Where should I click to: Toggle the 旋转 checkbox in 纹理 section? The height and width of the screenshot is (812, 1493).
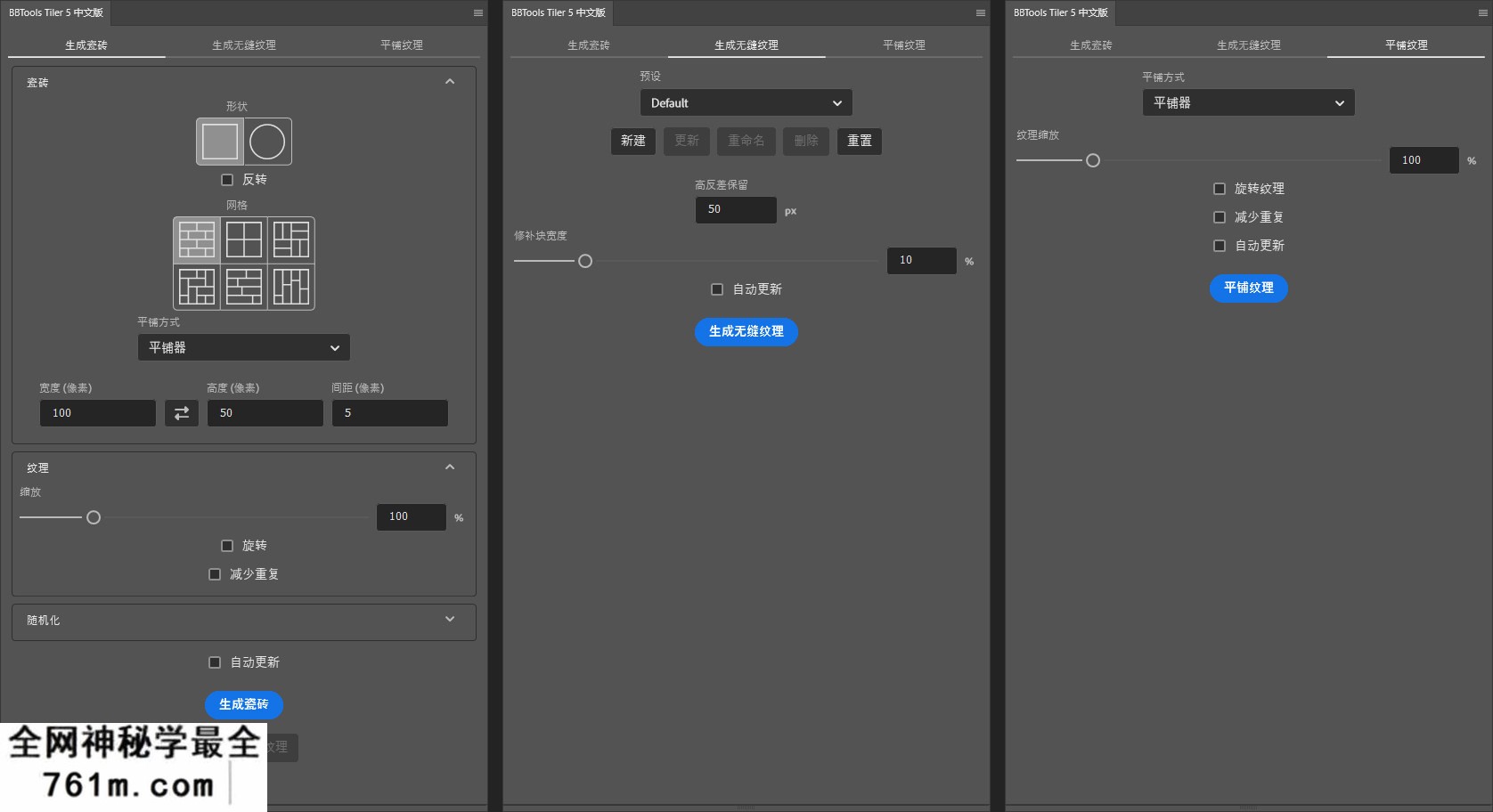(227, 546)
